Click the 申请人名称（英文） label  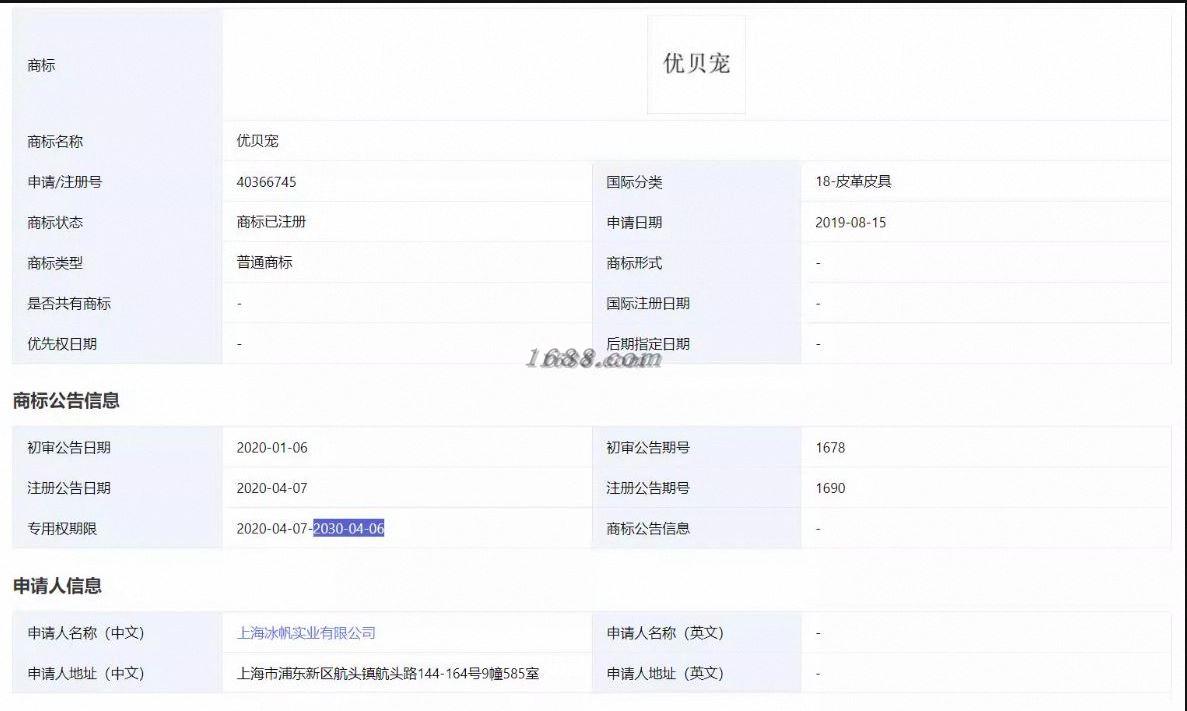[x=665, y=633]
